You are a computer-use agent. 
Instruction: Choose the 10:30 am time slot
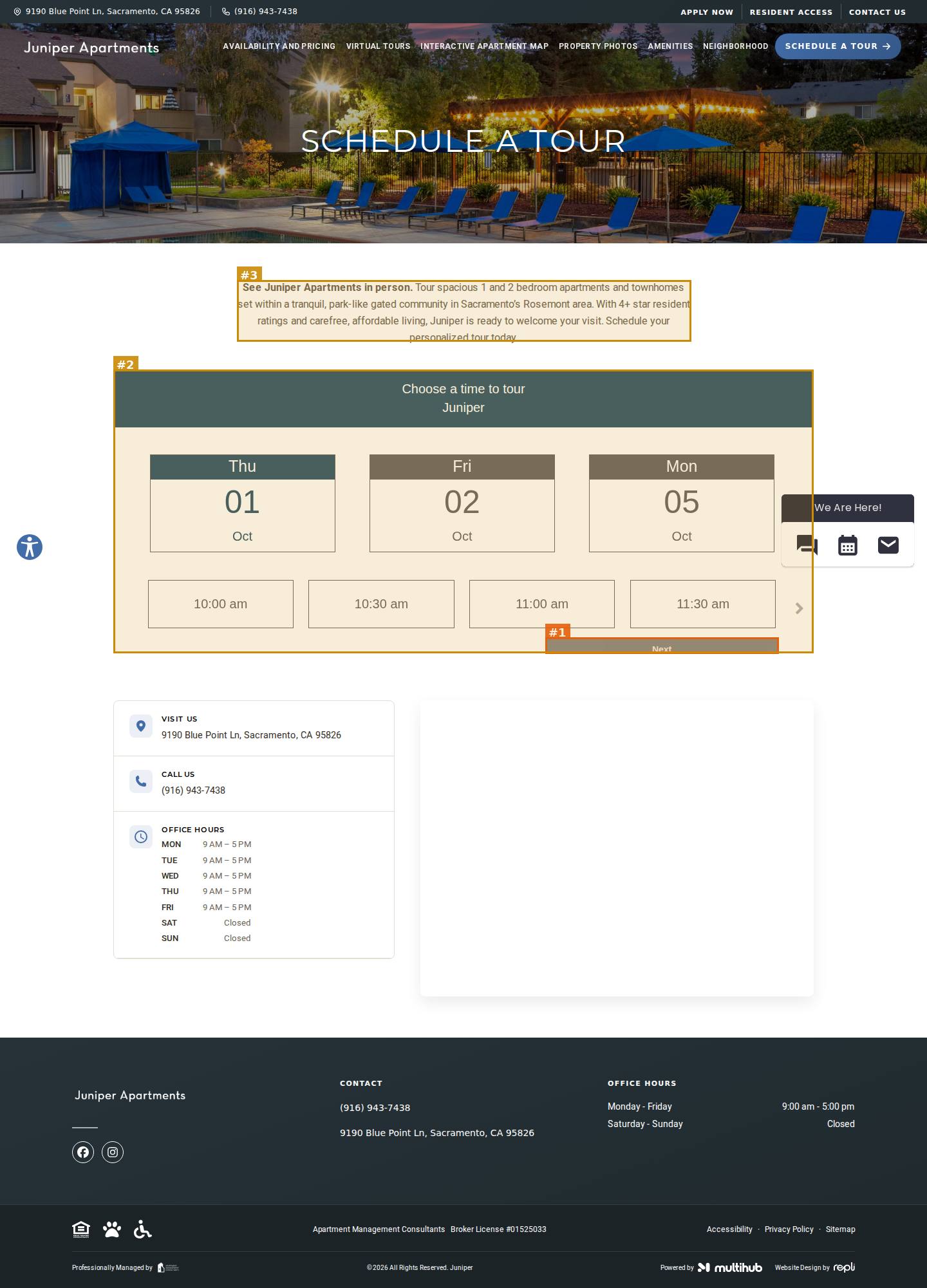[381, 604]
